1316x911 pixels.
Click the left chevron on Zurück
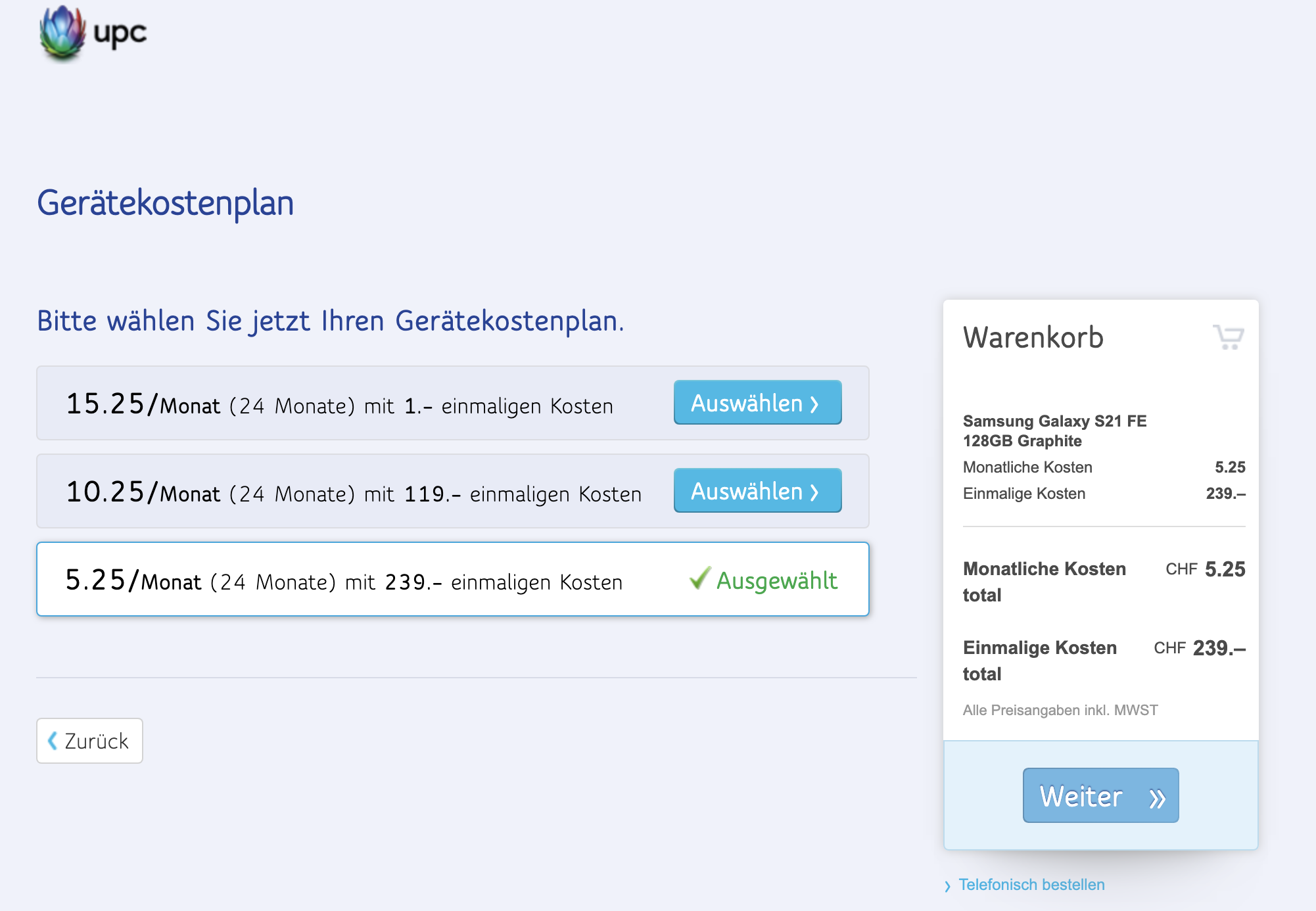(x=53, y=741)
